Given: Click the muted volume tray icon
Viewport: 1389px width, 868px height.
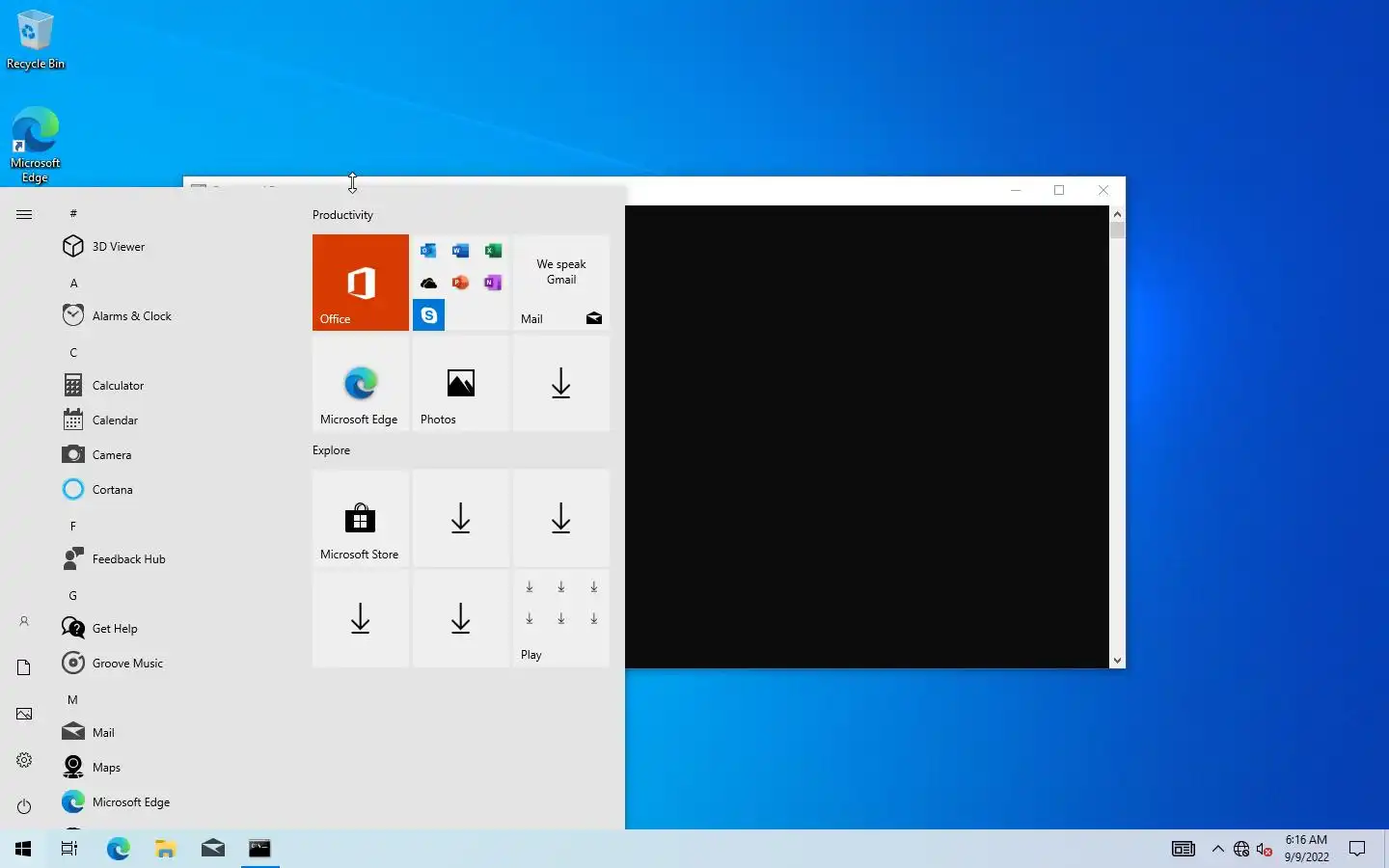Looking at the screenshot, I should click(x=1265, y=849).
